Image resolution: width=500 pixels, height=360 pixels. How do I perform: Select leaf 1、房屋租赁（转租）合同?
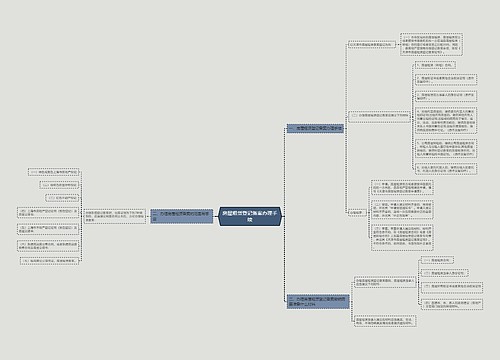[435, 65]
